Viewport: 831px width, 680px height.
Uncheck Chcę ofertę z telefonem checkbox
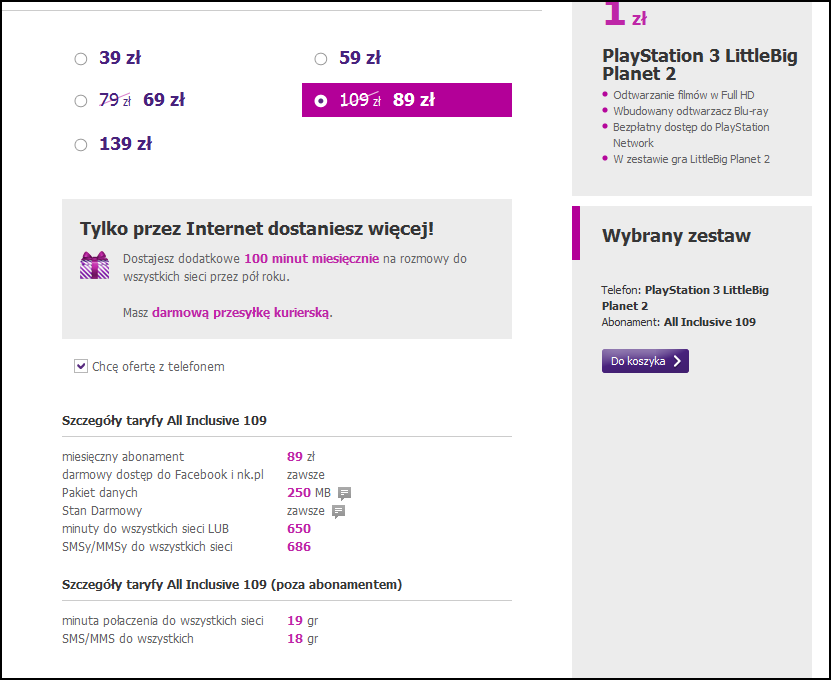[x=81, y=366]
